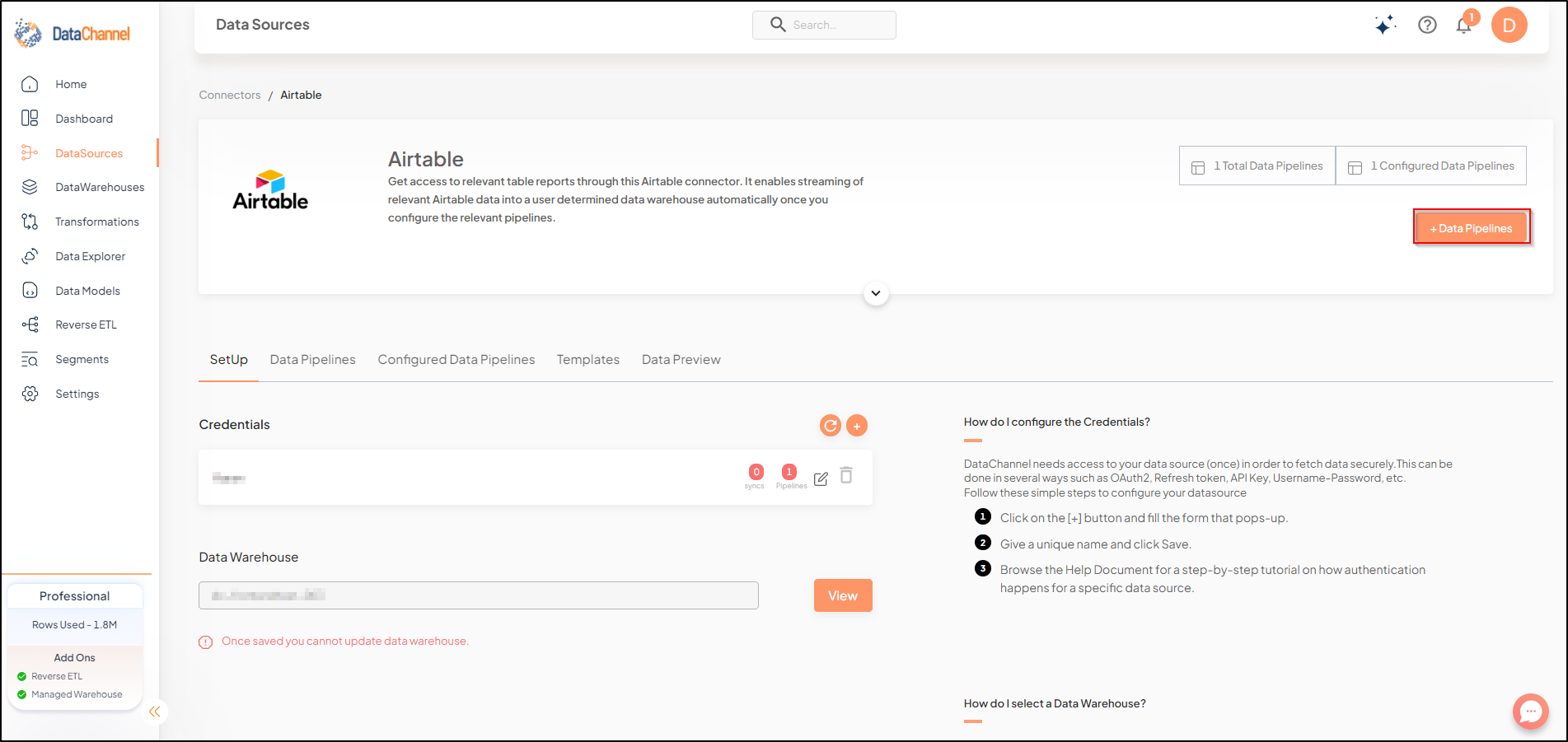Click the Settings gear icon
This screenshot has height=742, width=1568.
[30, 394]
